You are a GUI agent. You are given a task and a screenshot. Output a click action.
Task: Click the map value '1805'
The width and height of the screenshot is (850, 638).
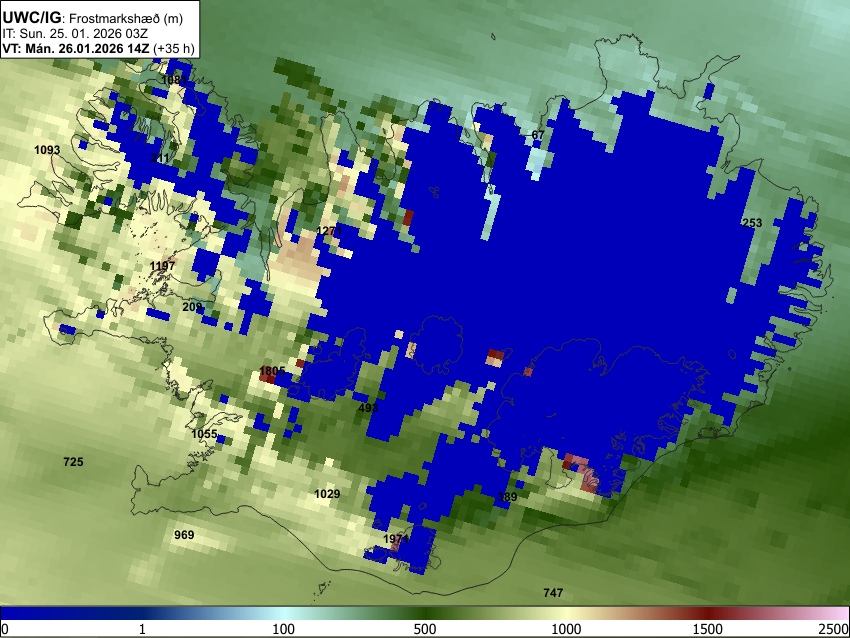point(272,371)
